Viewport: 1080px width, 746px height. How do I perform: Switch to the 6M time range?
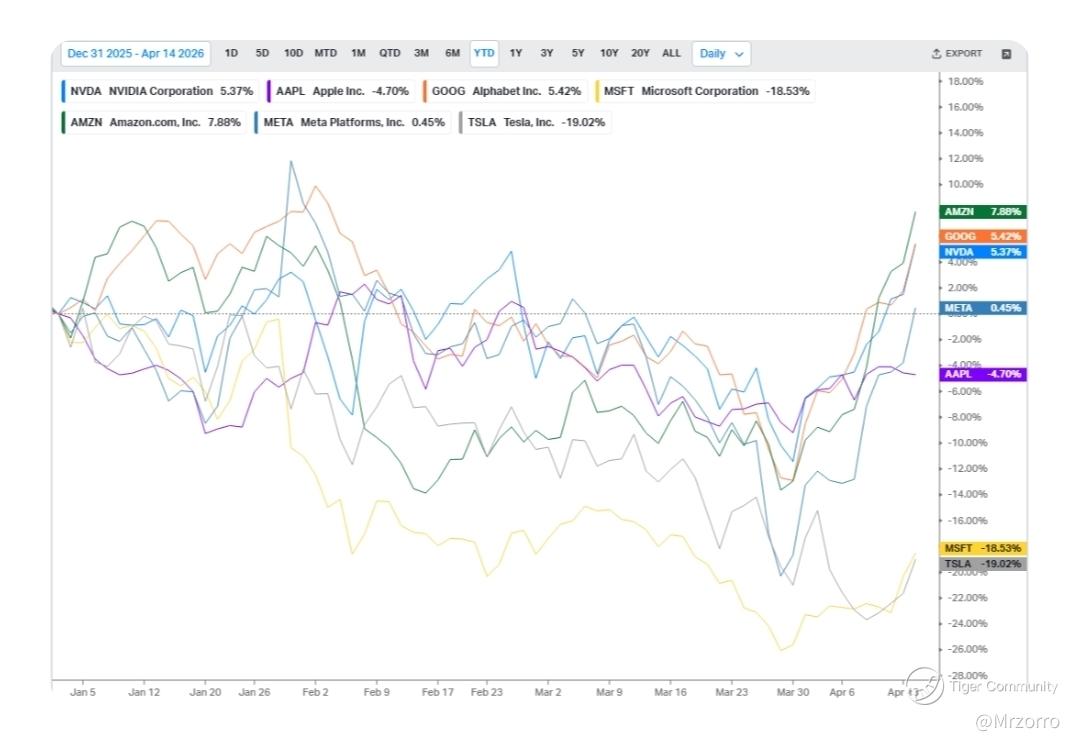click(452, 53)
